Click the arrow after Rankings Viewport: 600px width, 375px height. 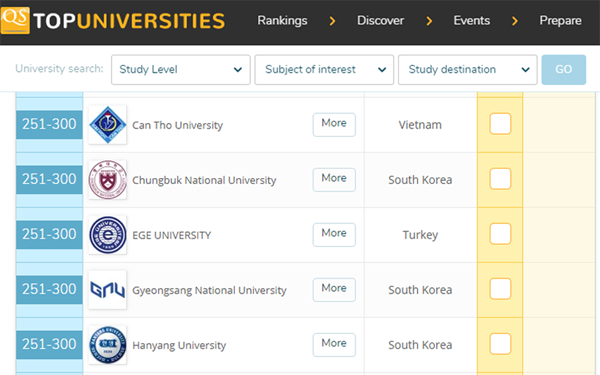(x=332, y=21)
